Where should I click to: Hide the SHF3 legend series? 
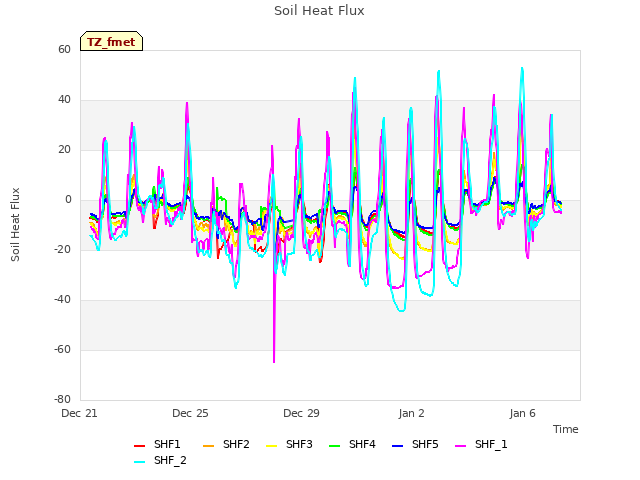point(289,444)
